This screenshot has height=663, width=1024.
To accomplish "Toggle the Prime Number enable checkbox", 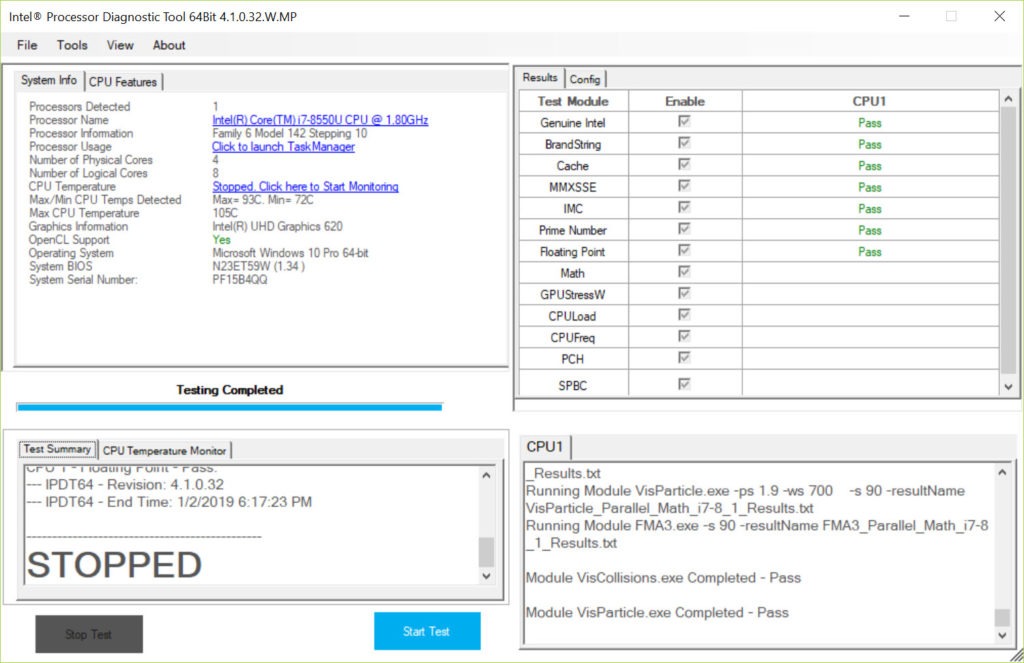I will 684,229.
